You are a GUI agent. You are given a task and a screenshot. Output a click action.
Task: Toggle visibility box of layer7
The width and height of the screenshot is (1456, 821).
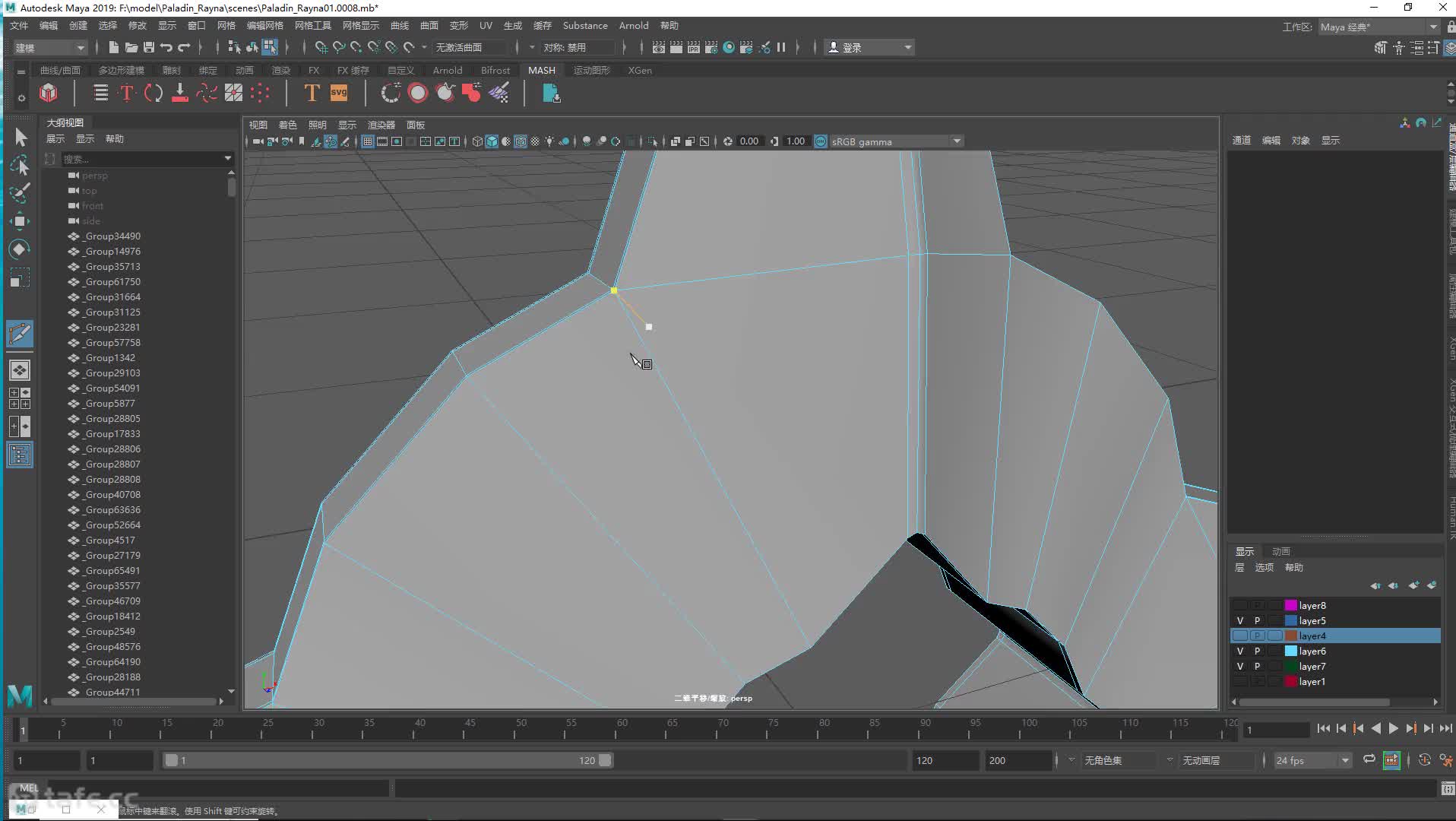tap(1240, 666)
